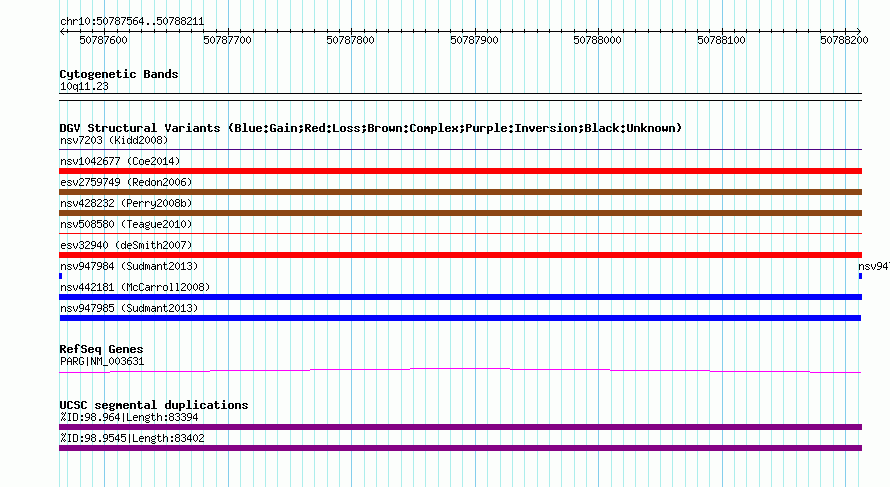Click segmental duplication %ID:98.9545 label
890x487 pixels.
pos(132,438)
